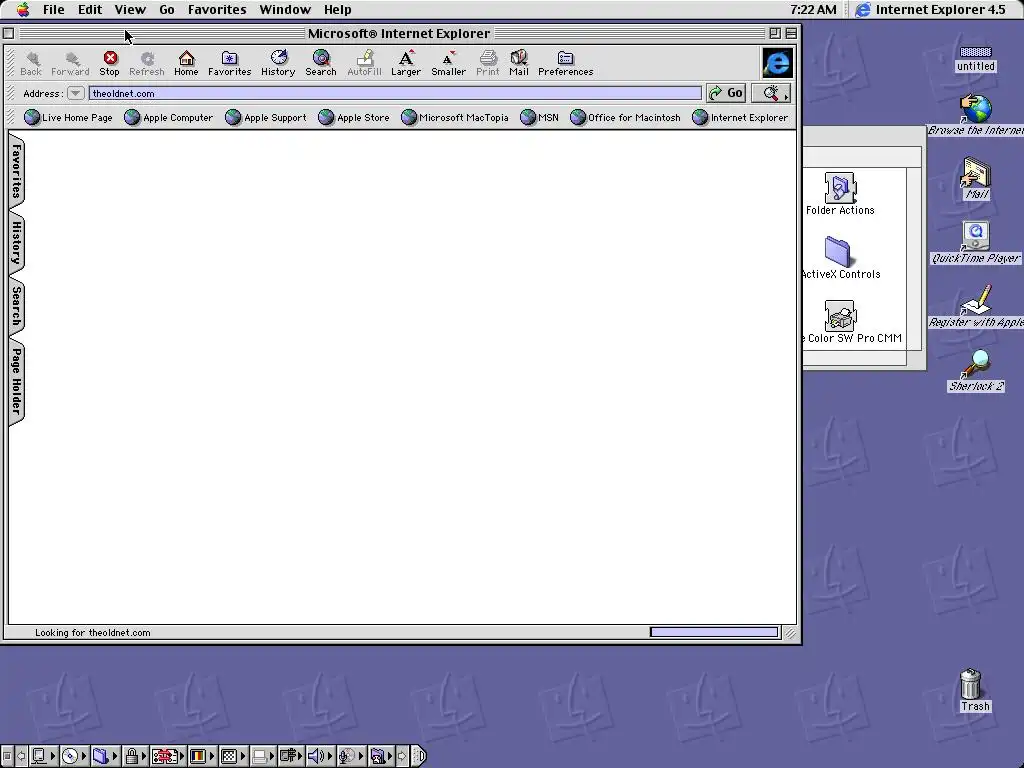Open the Edit menu
1024x768 pixels.
pyautogui.click(x=89, y=10)
